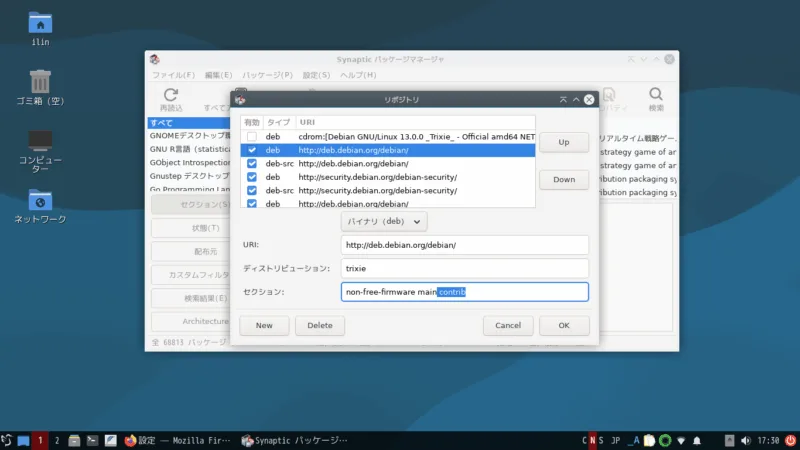
Task: Open the バイナリ (deb) type dropdown
Action: tap(384, 221)
